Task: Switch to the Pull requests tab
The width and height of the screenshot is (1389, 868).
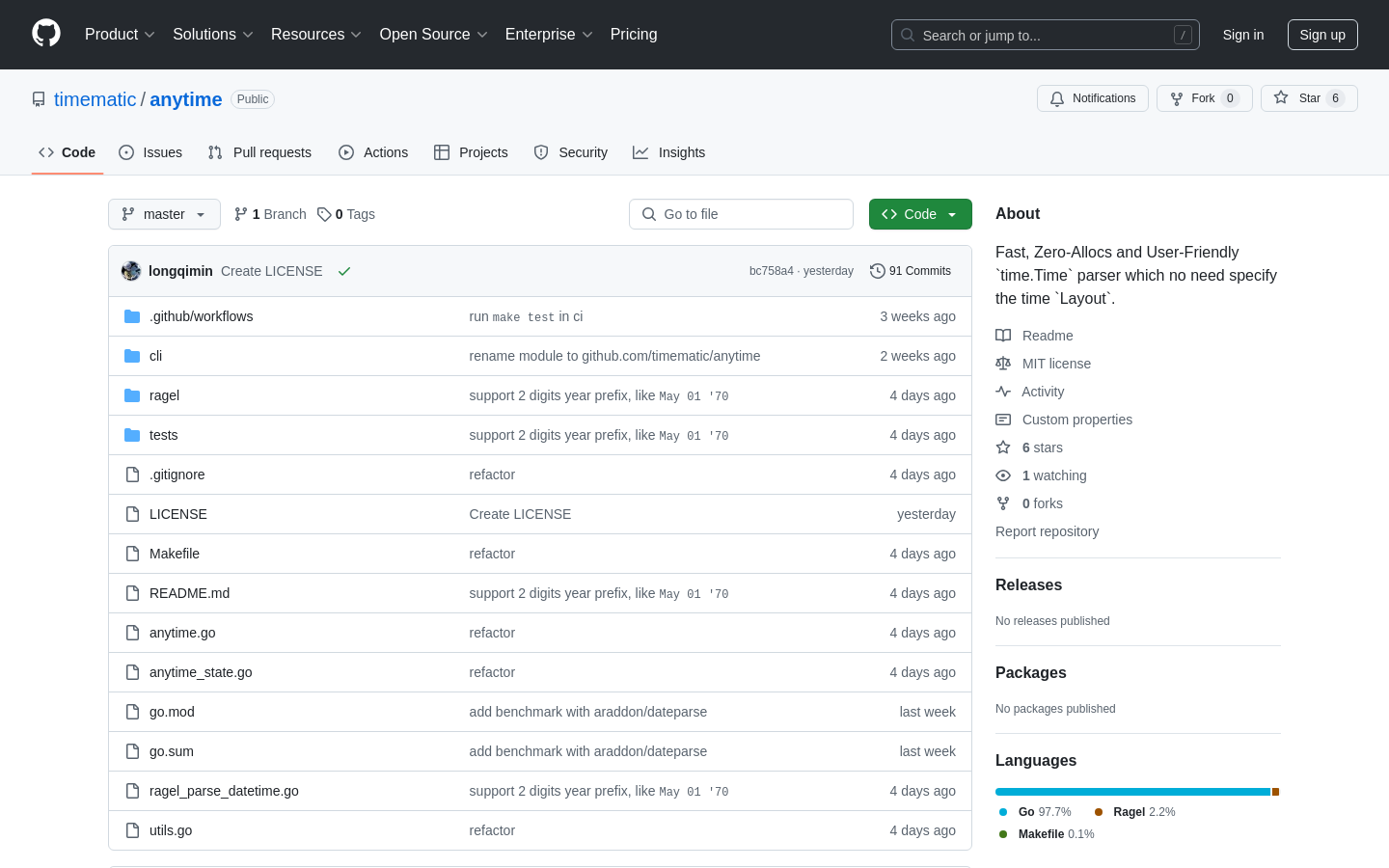Action: [x=259, y=152]
